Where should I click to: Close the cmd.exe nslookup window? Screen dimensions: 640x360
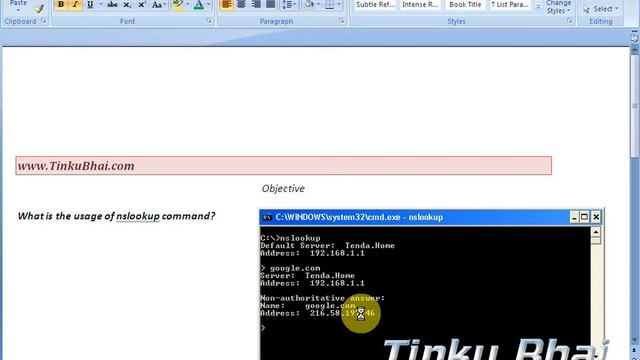point(596,217)
